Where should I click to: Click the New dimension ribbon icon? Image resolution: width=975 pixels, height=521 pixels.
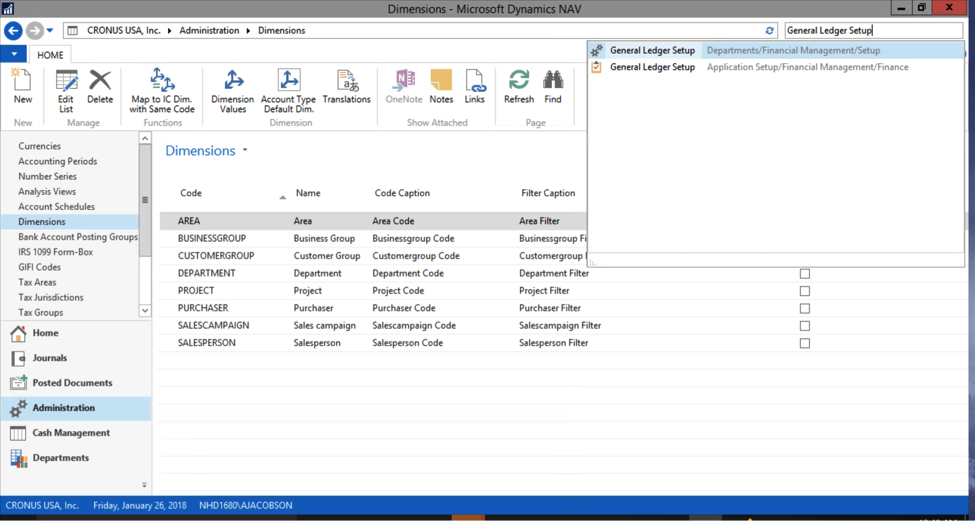point(22,86)
